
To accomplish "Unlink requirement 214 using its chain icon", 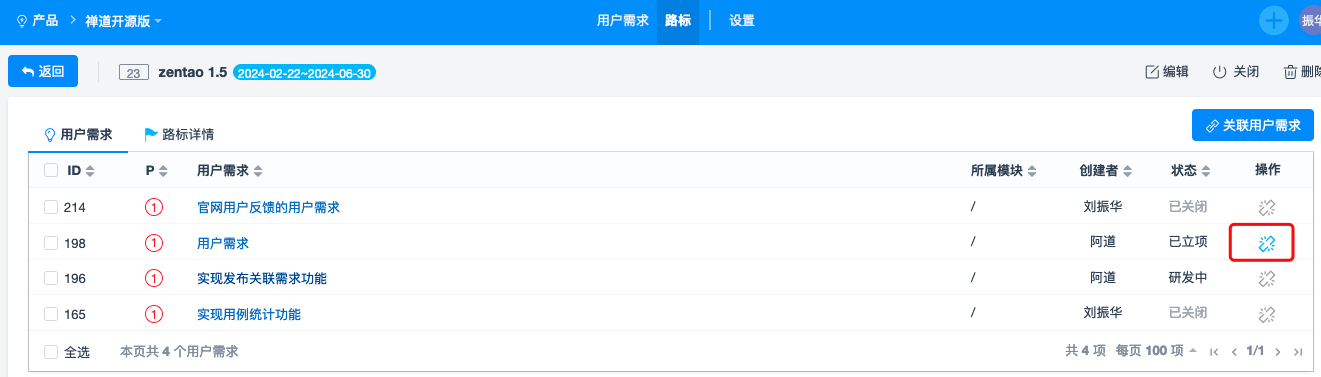I will coord(1266,207).
